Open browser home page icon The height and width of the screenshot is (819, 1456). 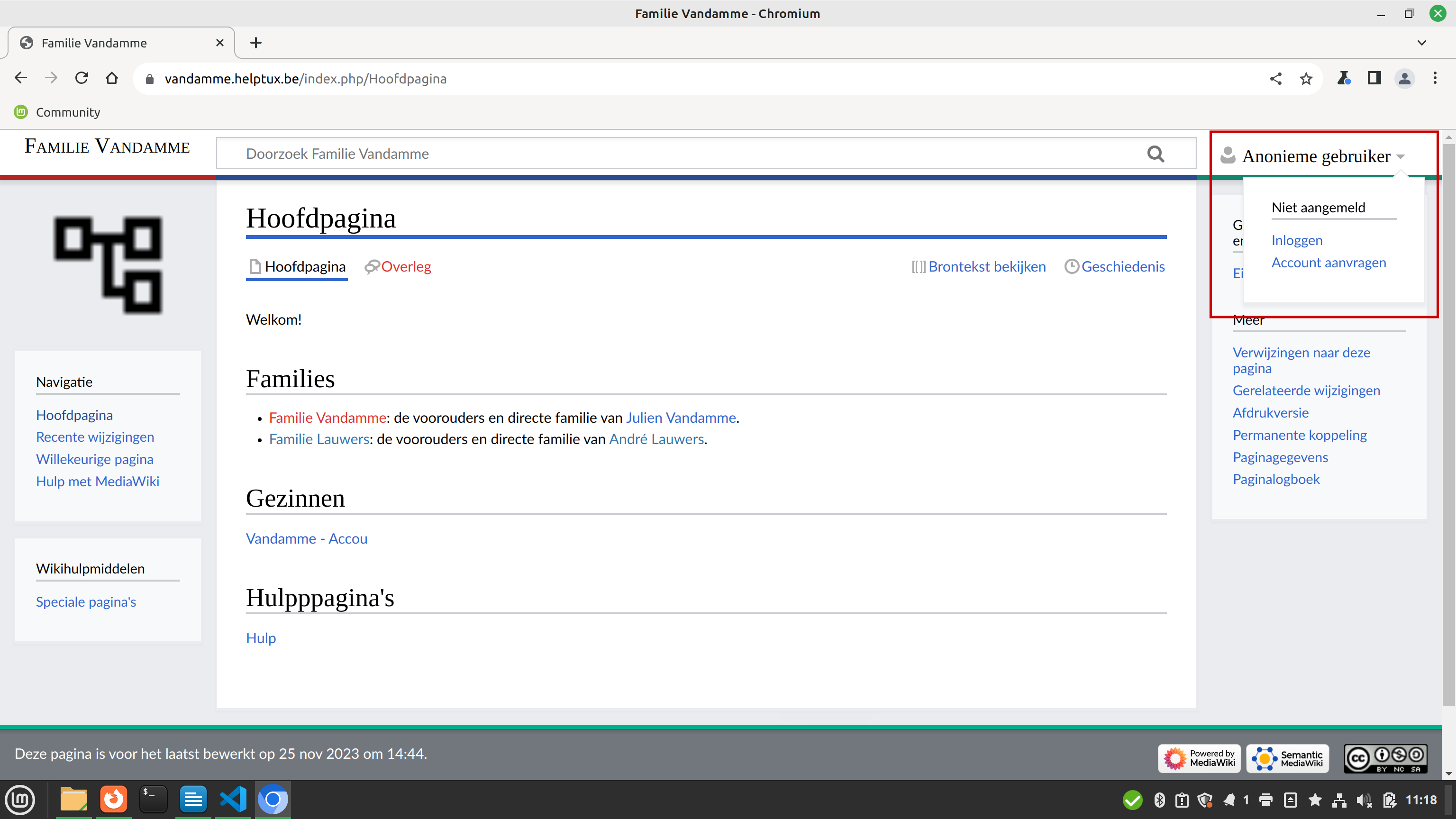[112, 78]
